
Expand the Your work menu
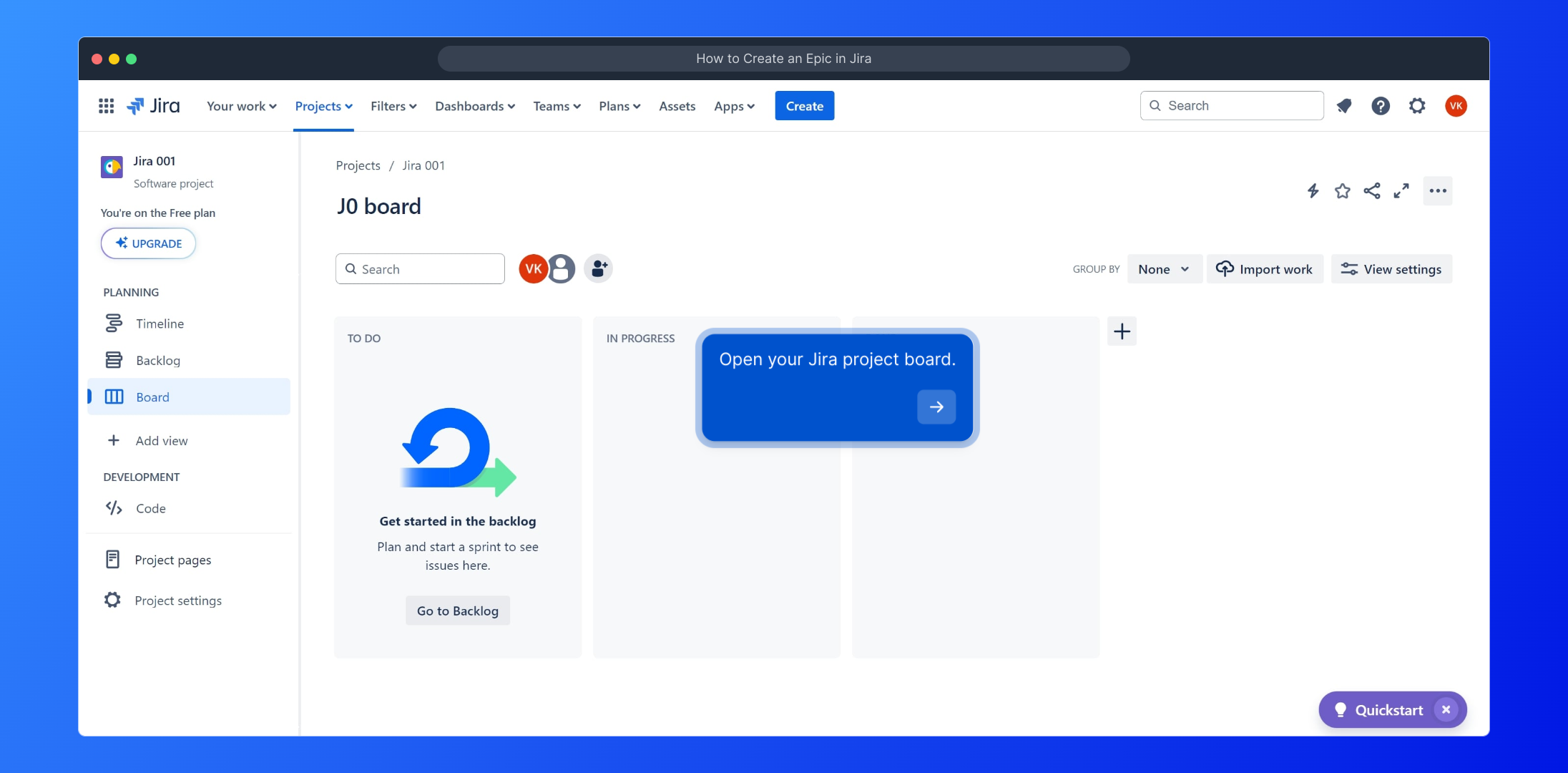point(241,106)
